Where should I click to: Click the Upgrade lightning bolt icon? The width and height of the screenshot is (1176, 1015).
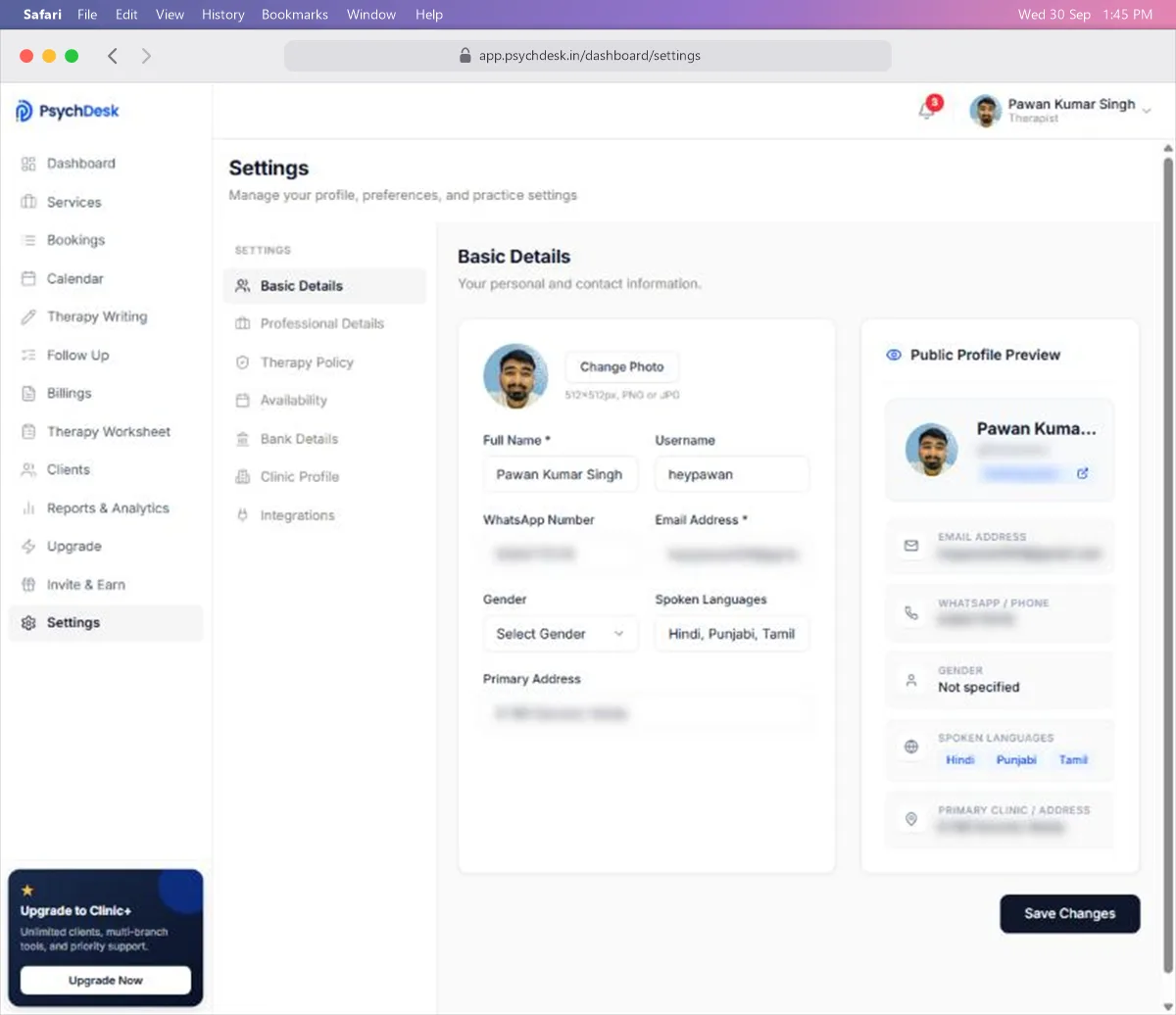pyautogui.click(x=28, y=547)
